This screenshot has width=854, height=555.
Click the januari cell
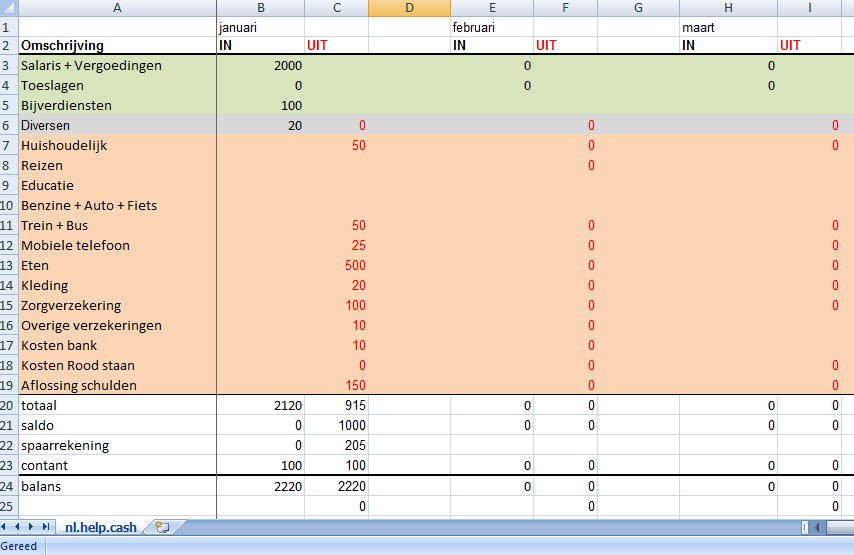tap(260, 27)
